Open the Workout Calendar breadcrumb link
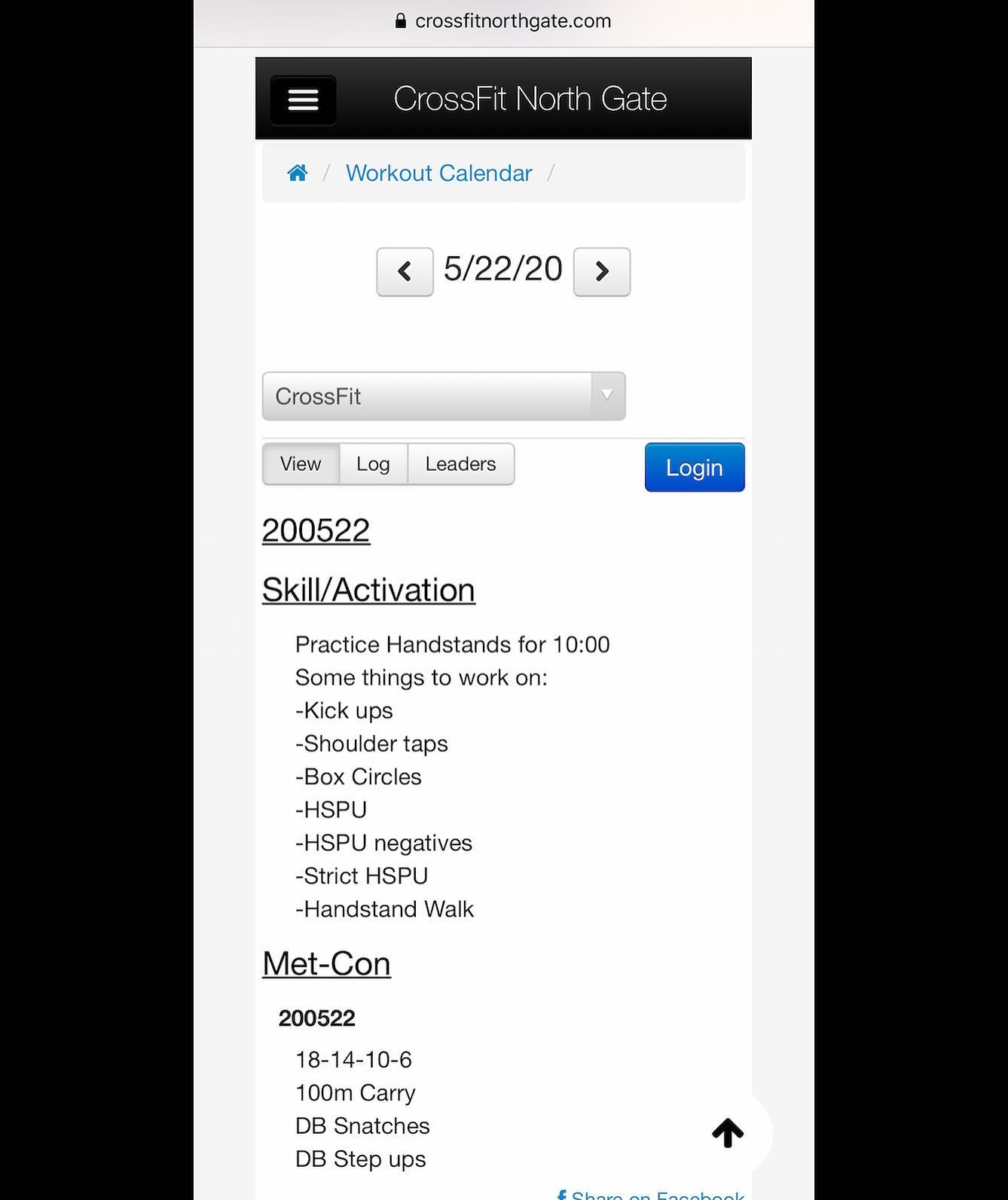This screenshot has height=1200, width=1008. coord(438,173)
